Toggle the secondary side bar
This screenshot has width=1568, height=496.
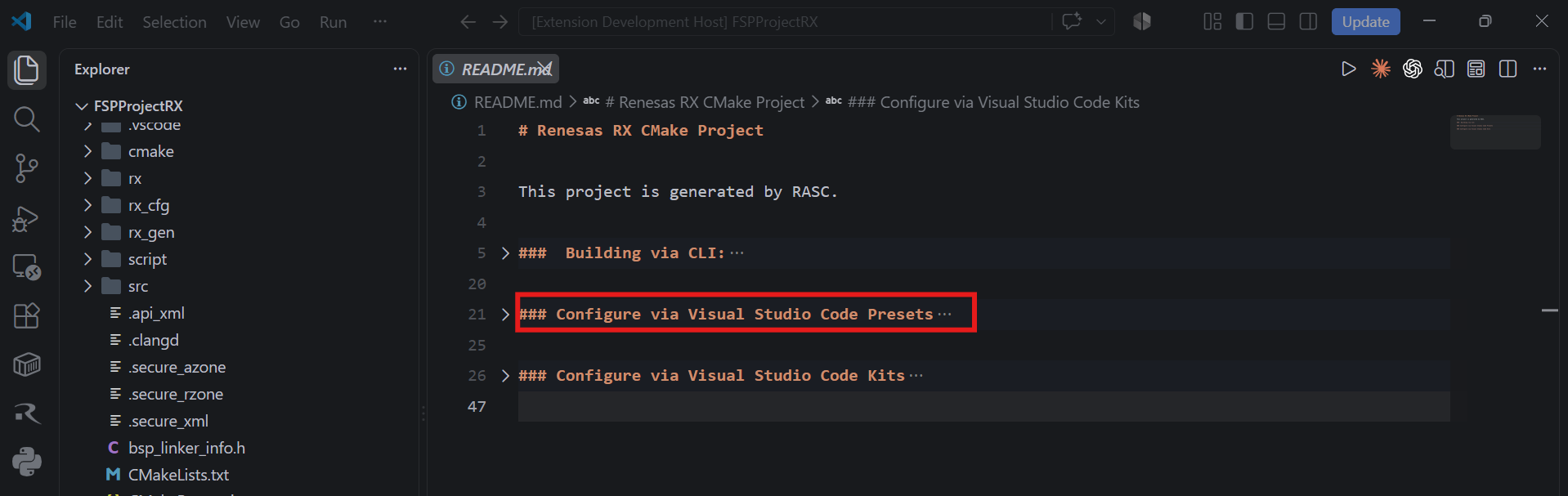tap(1308, 22)
